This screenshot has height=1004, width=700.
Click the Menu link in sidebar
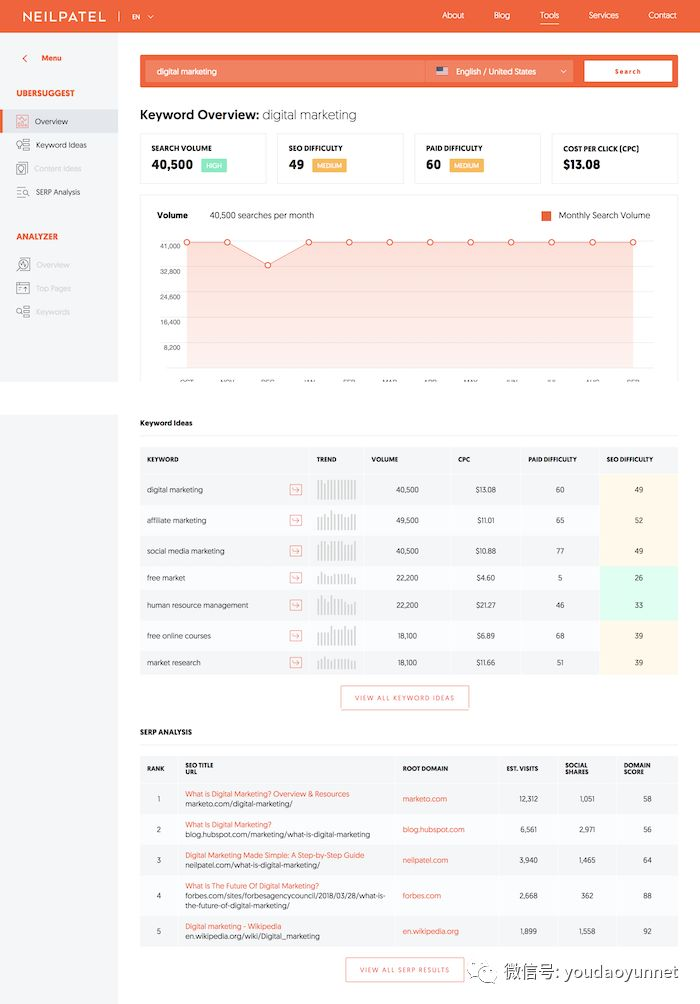(x=51, y=58)
